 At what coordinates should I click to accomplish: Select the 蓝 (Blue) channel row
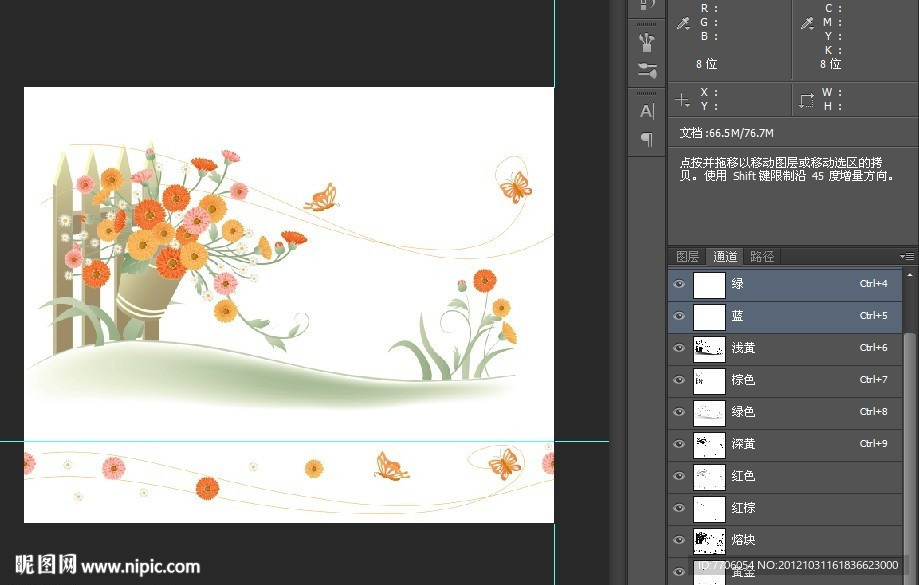point(790,316)
